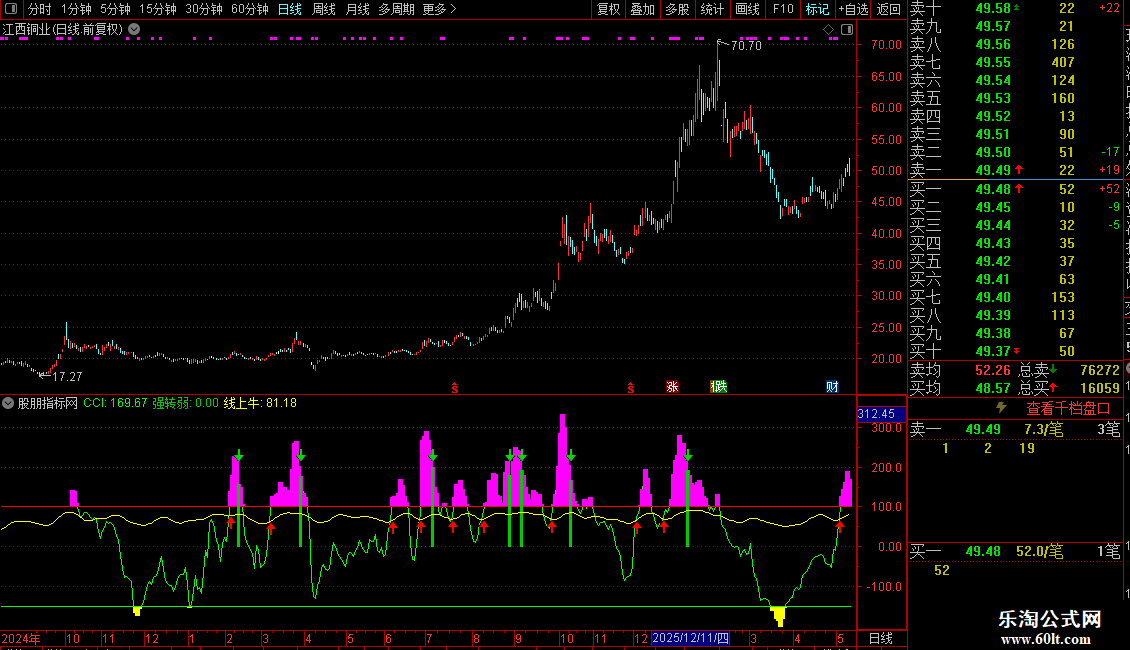1130x650 pixels.
Task: Click the 17.27 low price label
Action: pos(67,376)
